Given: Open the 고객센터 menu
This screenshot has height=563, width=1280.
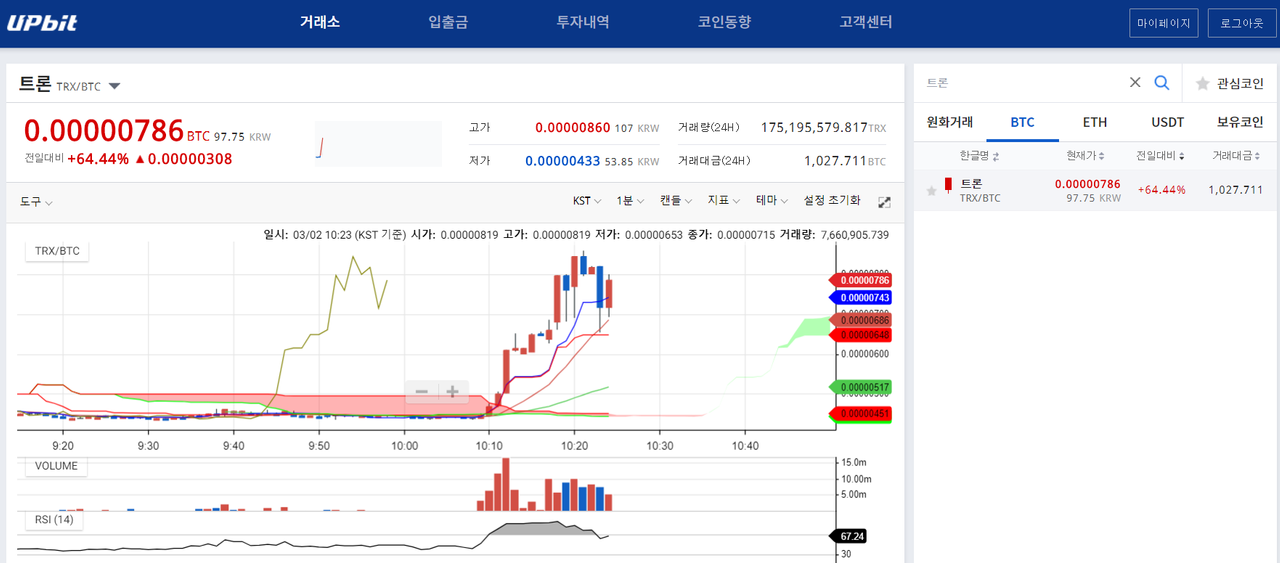Looking at the screenshot, I should pos(866,22).
